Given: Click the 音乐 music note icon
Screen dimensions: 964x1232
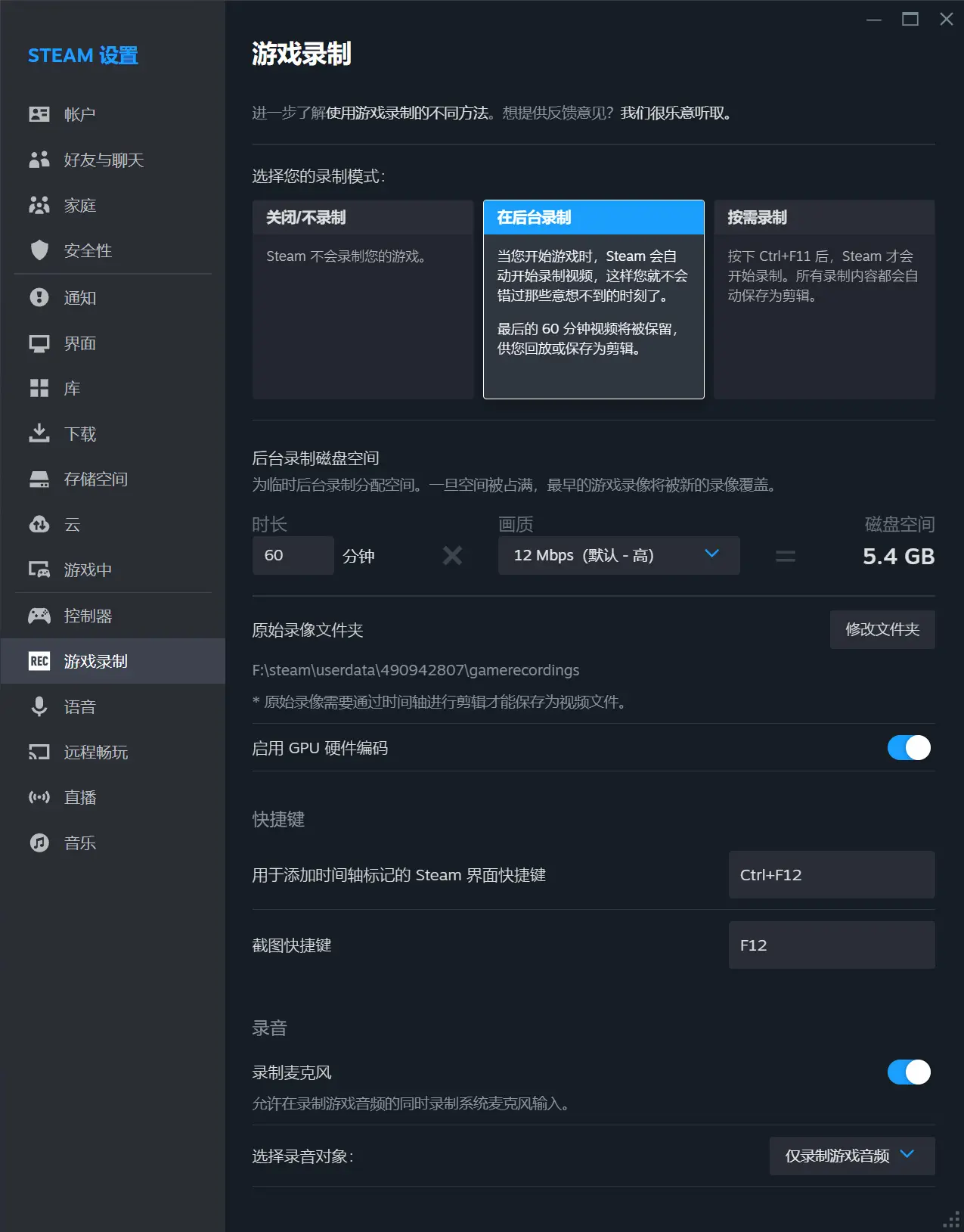Looking at the screenshot, I should pyautogui.click(x=39, y=843).
